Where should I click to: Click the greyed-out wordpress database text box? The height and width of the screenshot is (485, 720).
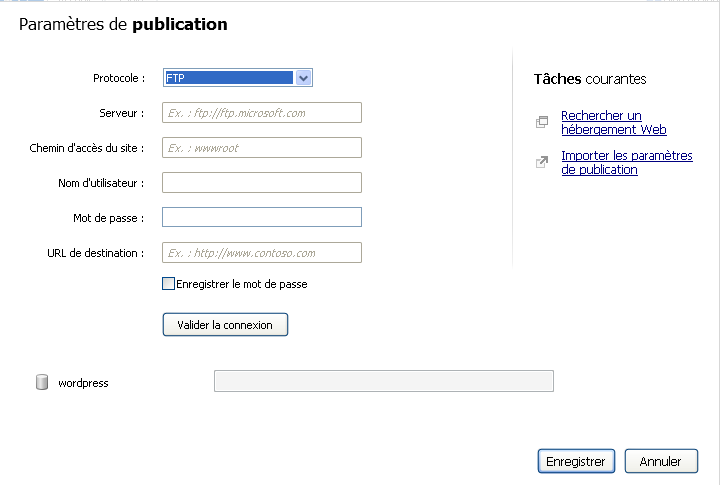383,381
